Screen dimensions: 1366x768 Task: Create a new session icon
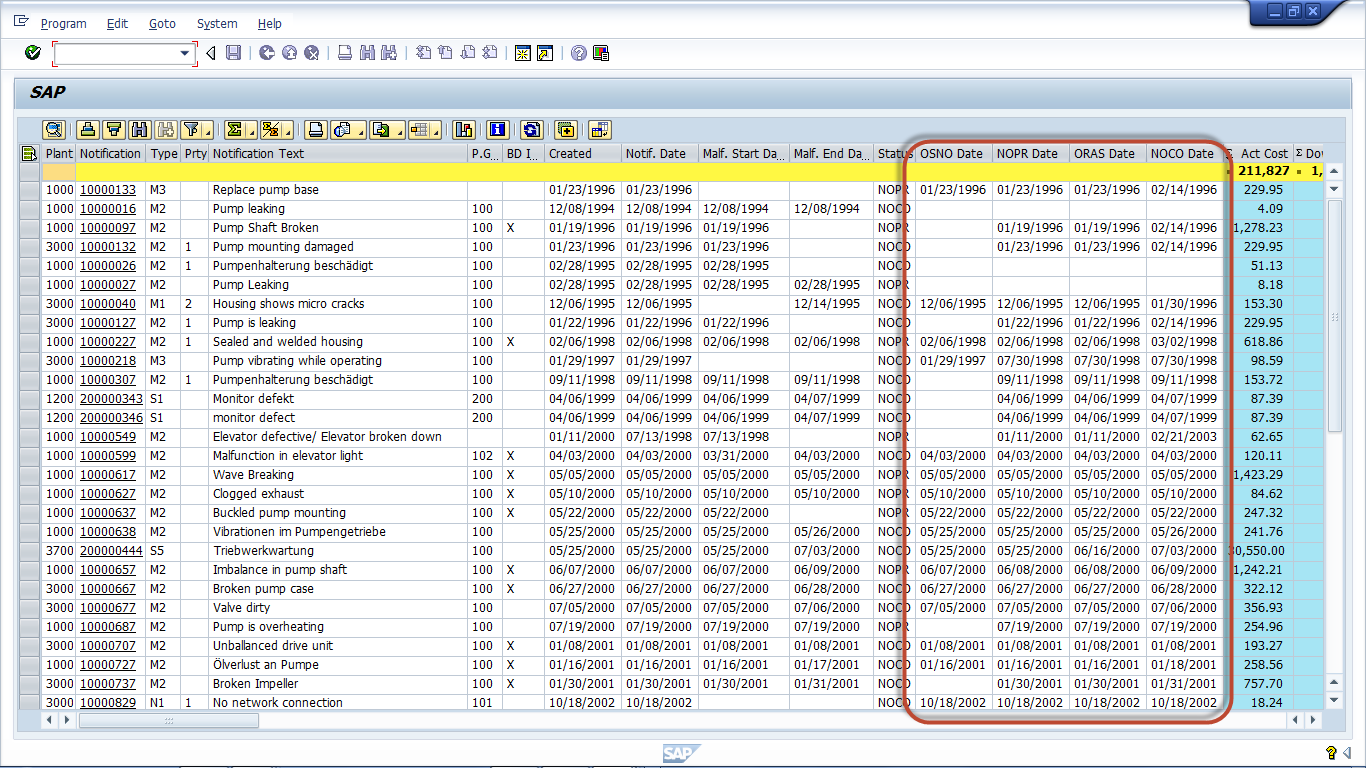pyautogui.click(x=523, y=53)
